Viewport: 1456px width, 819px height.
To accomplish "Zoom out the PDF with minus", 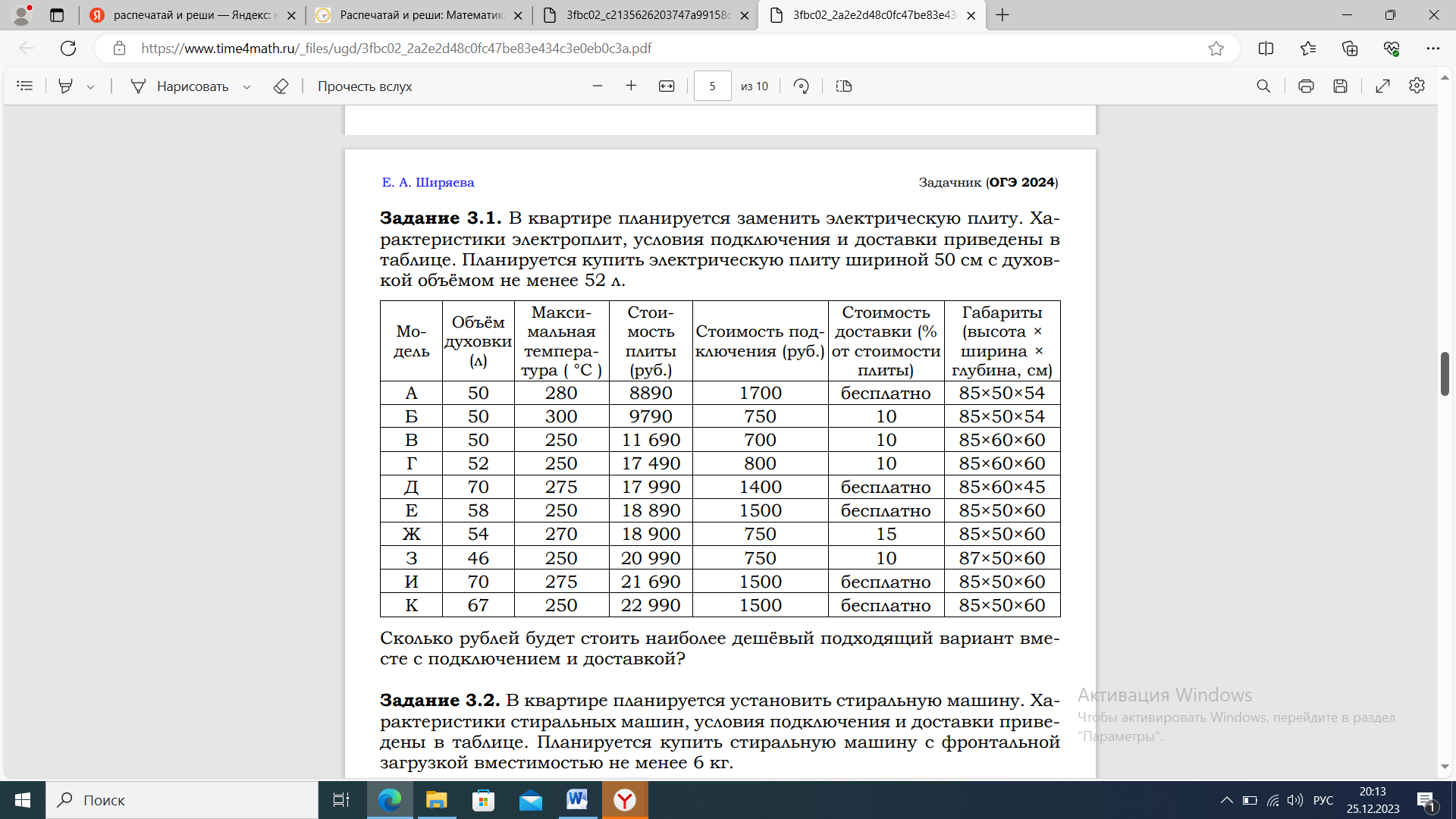I will (x=598, y=86).
